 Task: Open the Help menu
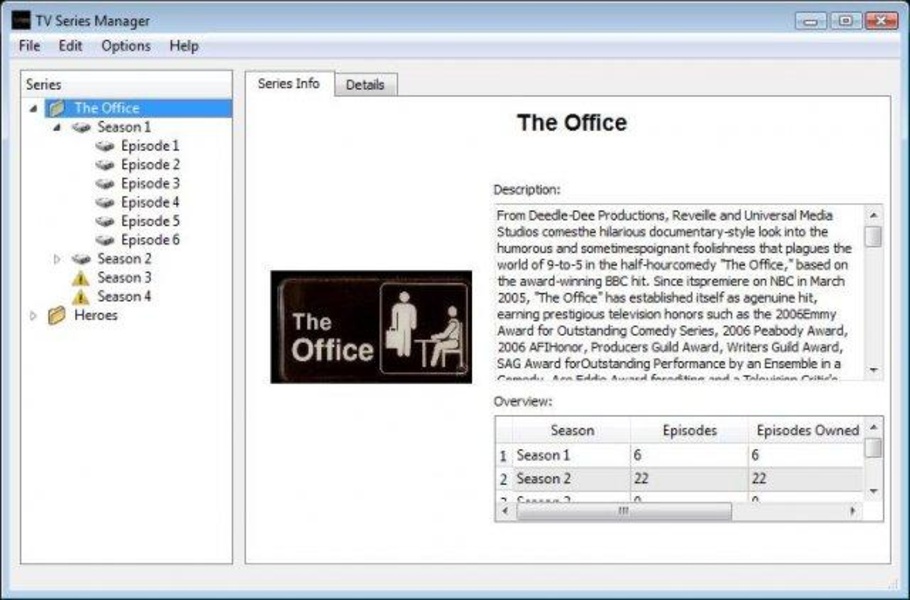tap(184, 46)
